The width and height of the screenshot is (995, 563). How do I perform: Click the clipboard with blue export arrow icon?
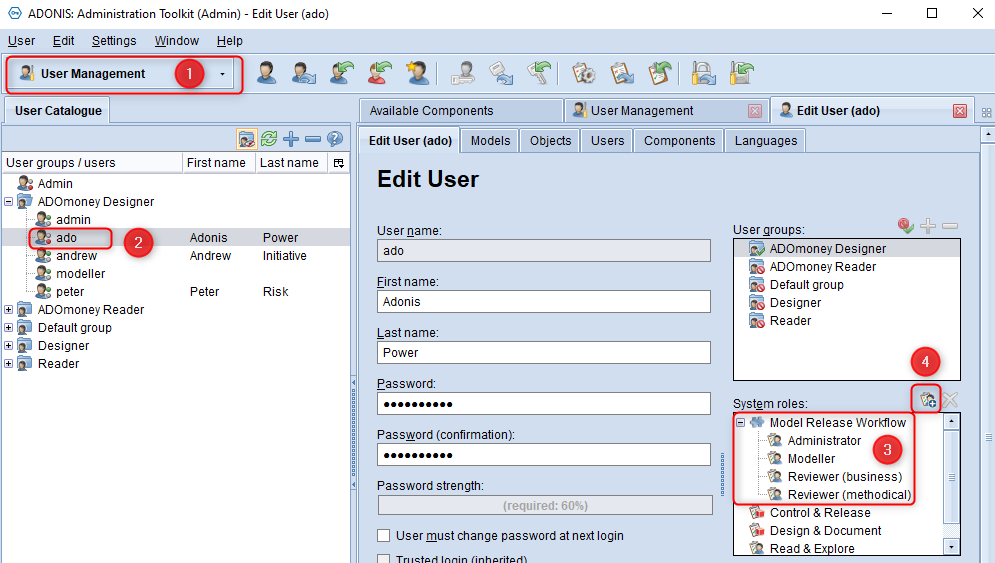(622, 73)
